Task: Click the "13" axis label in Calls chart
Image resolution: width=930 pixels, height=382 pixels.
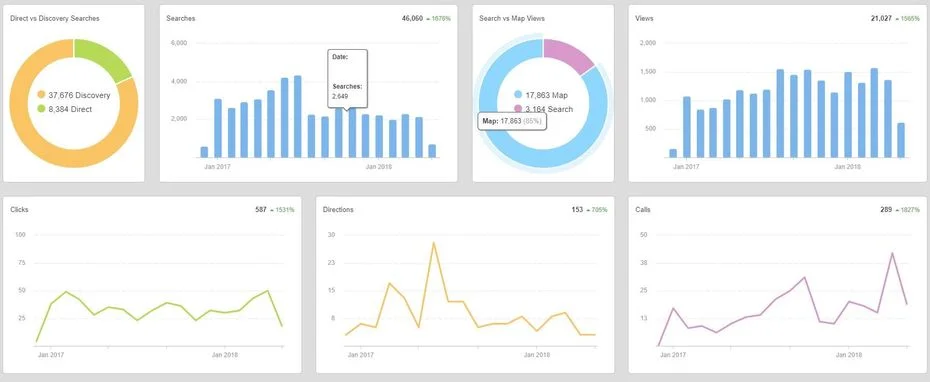Action: [x=644, y=319]
